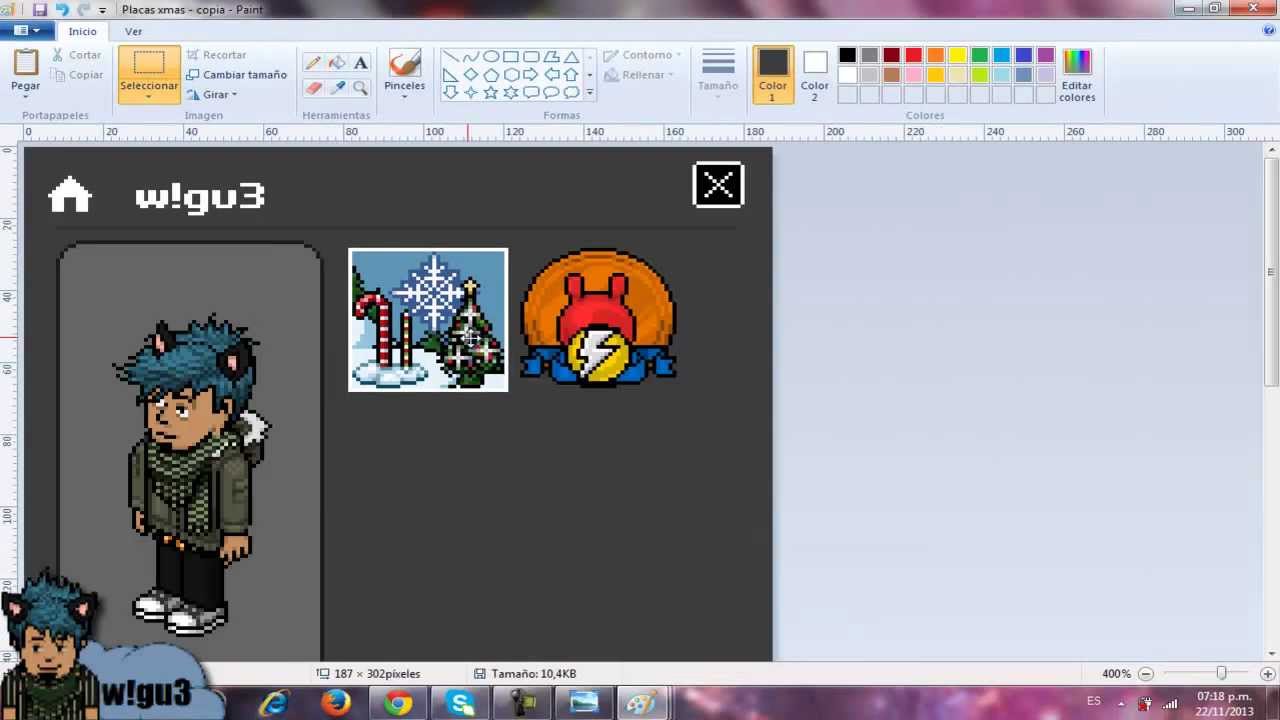1280x720 pixels.
Task: Click the Undo arrow in quick access toolbar
Action: click(x=62, y=9)
